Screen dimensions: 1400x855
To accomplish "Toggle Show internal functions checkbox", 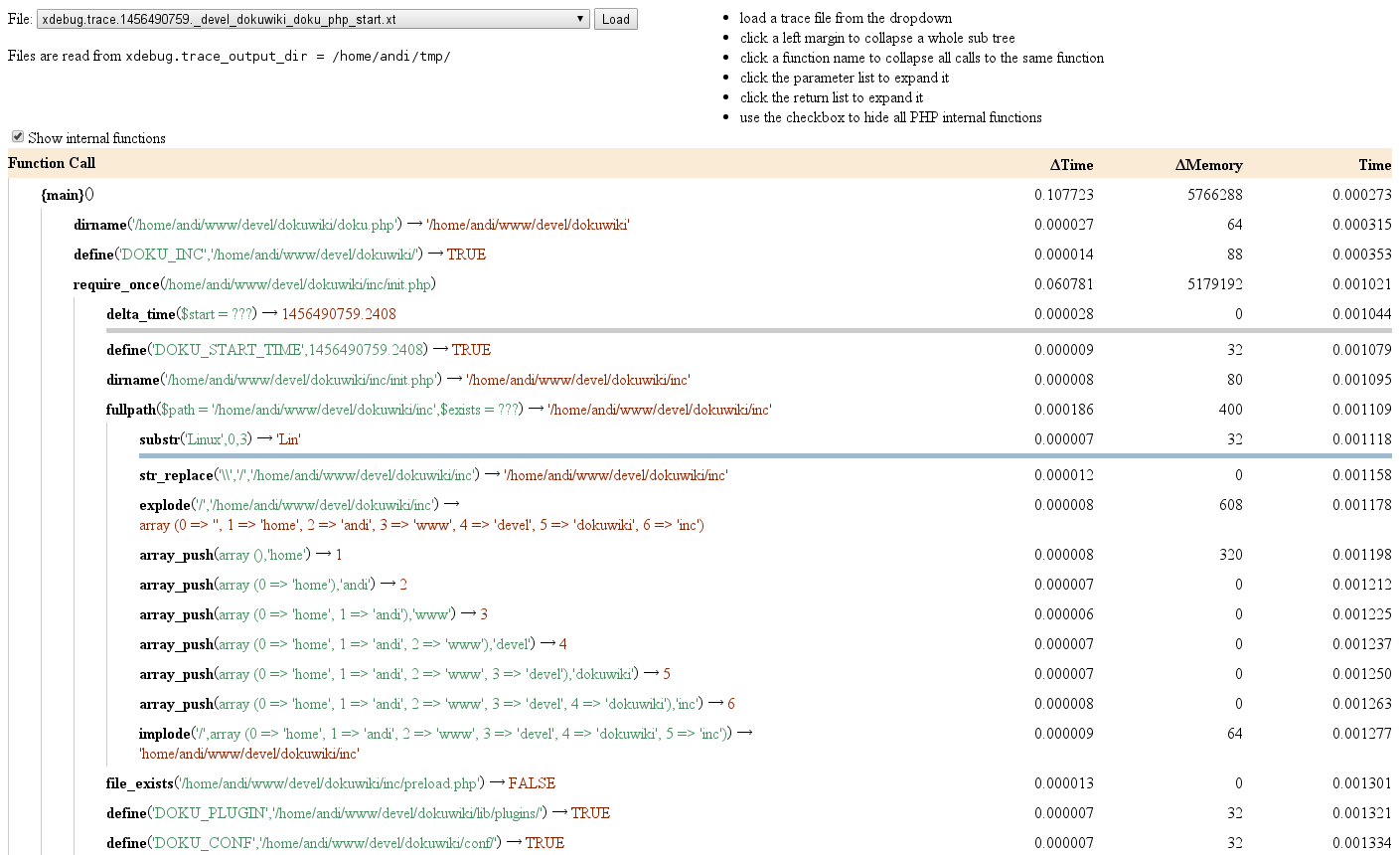I will point(18,137).
